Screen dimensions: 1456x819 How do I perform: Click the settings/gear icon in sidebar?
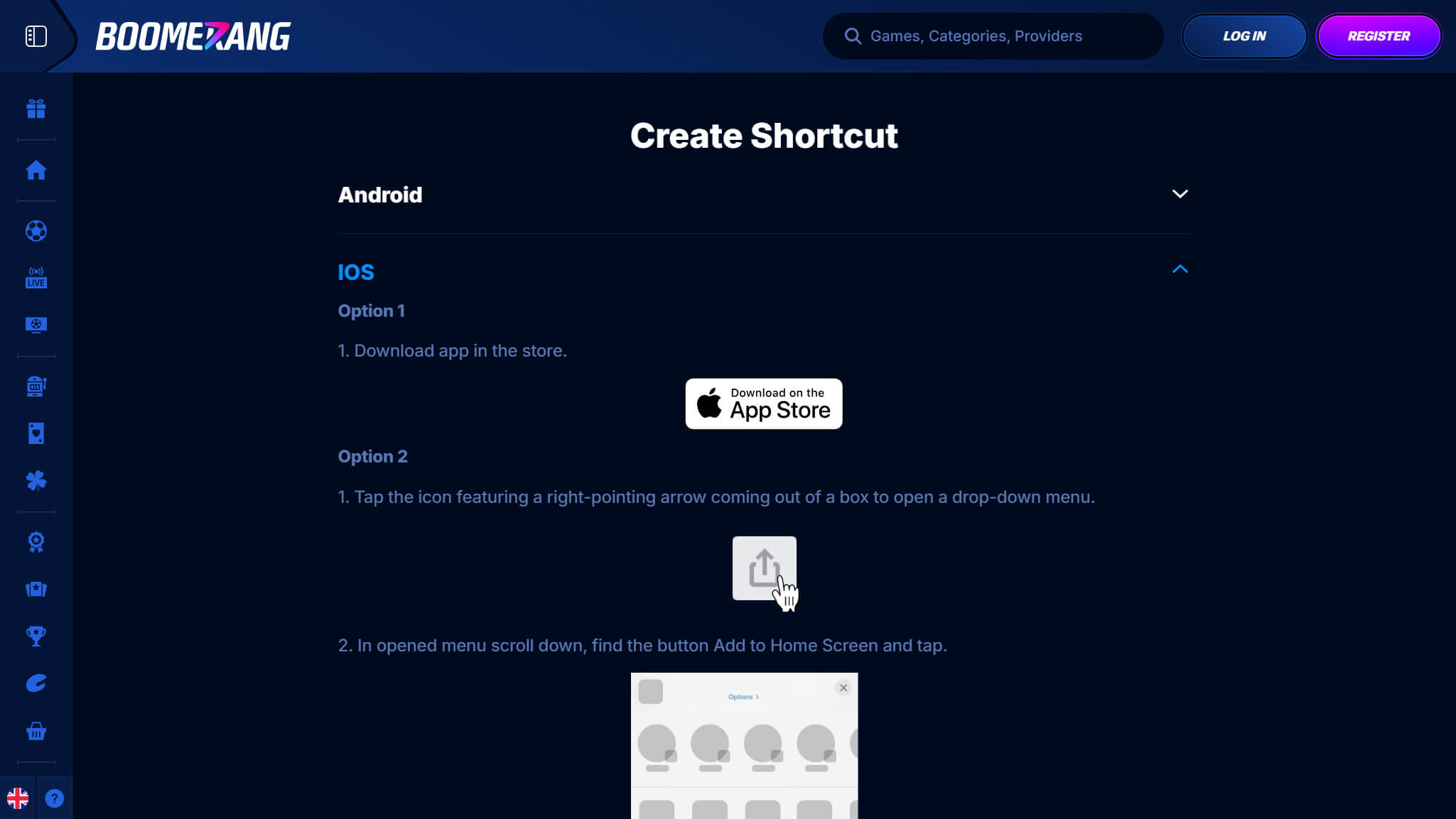pos(36,541)
